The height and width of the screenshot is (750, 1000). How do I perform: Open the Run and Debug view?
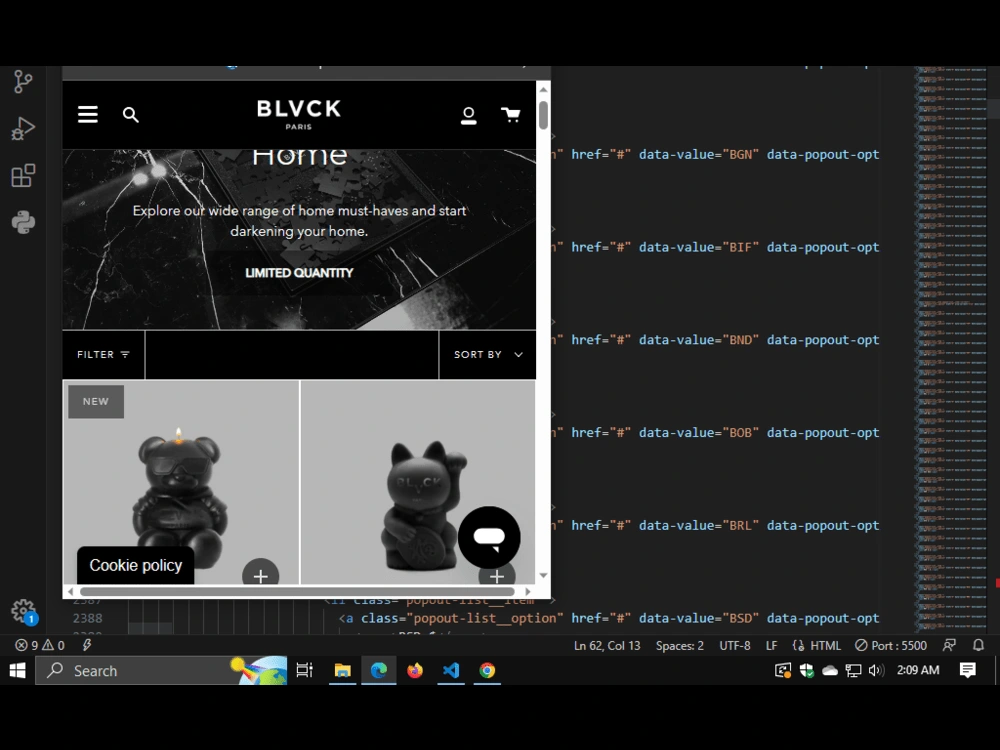click(23, 128)
